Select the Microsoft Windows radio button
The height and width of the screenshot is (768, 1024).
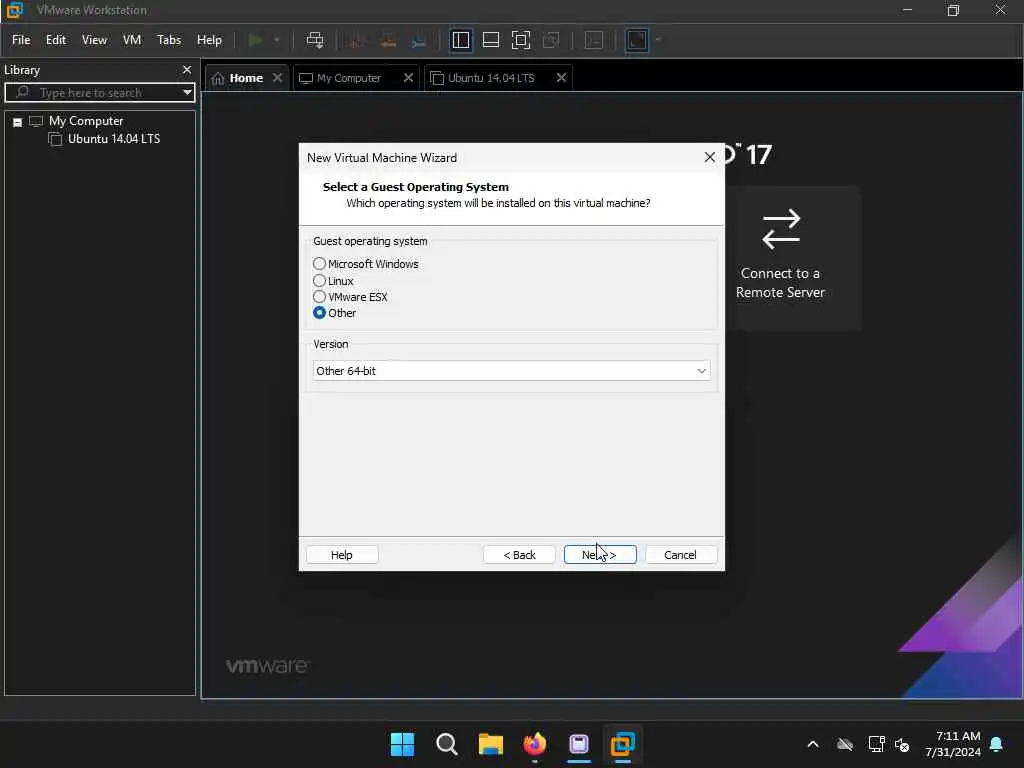coord(319,264)
